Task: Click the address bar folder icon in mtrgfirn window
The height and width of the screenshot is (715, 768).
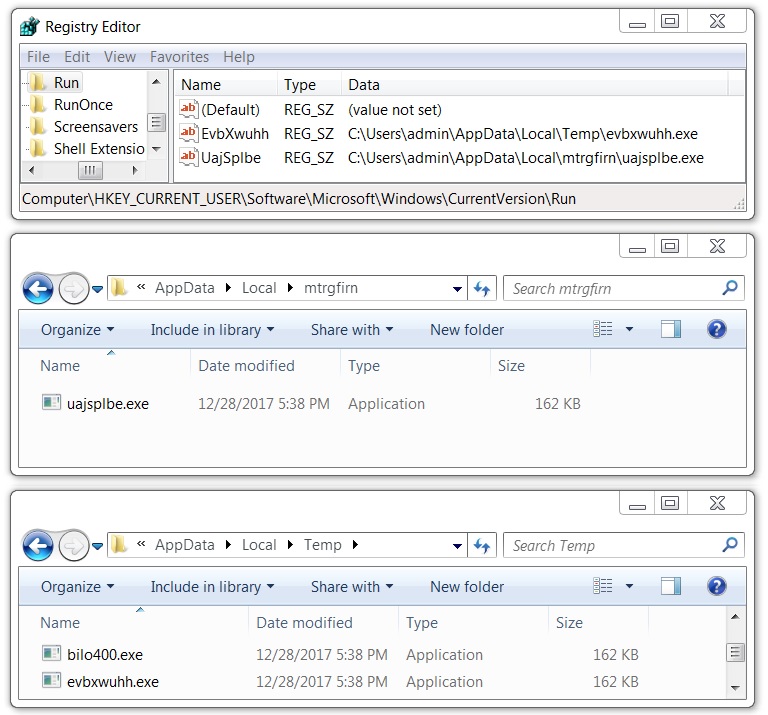Action: (119, 287)
